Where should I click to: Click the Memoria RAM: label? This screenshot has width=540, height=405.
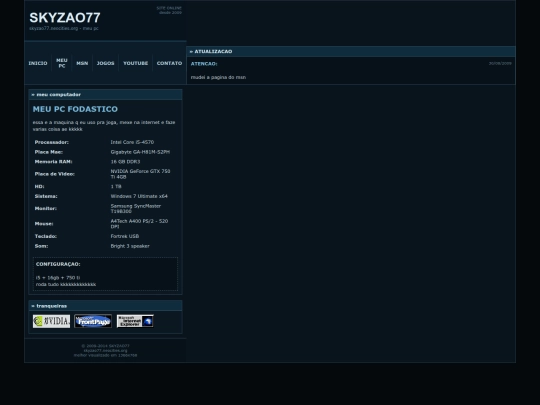pos(53,162)
